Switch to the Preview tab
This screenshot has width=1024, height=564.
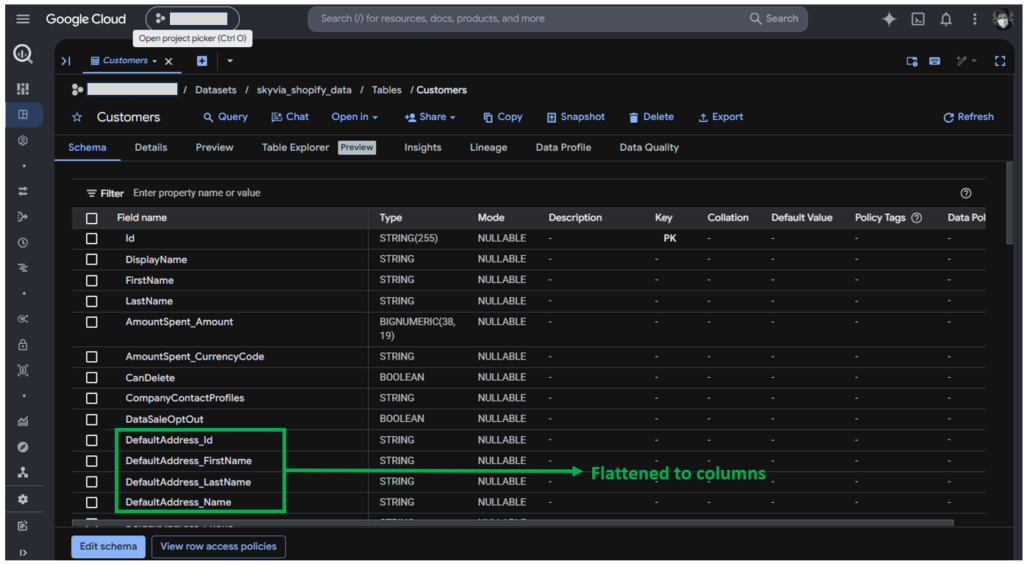(x=214, y=148)
